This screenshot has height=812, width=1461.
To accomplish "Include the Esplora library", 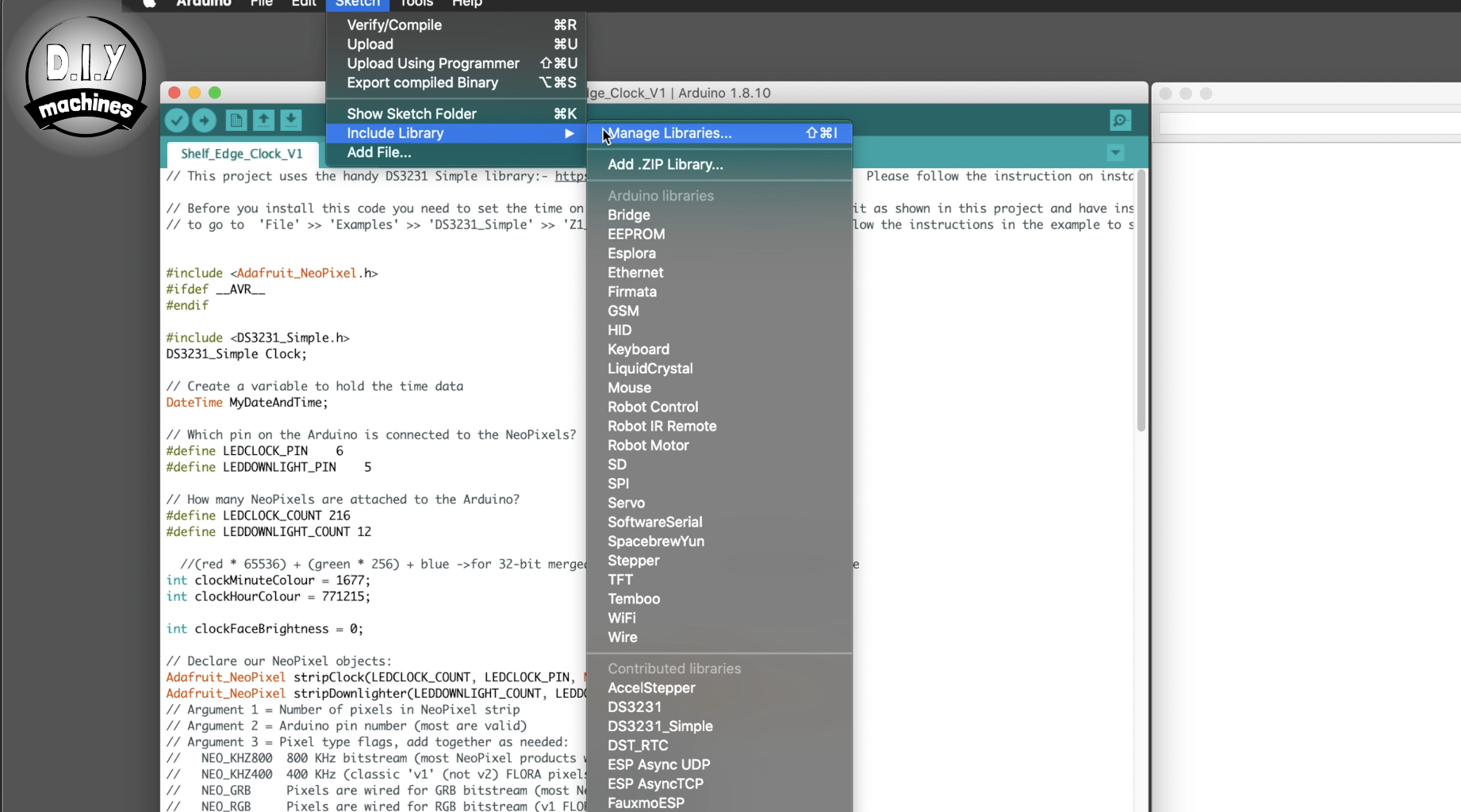I will point(719,253).
